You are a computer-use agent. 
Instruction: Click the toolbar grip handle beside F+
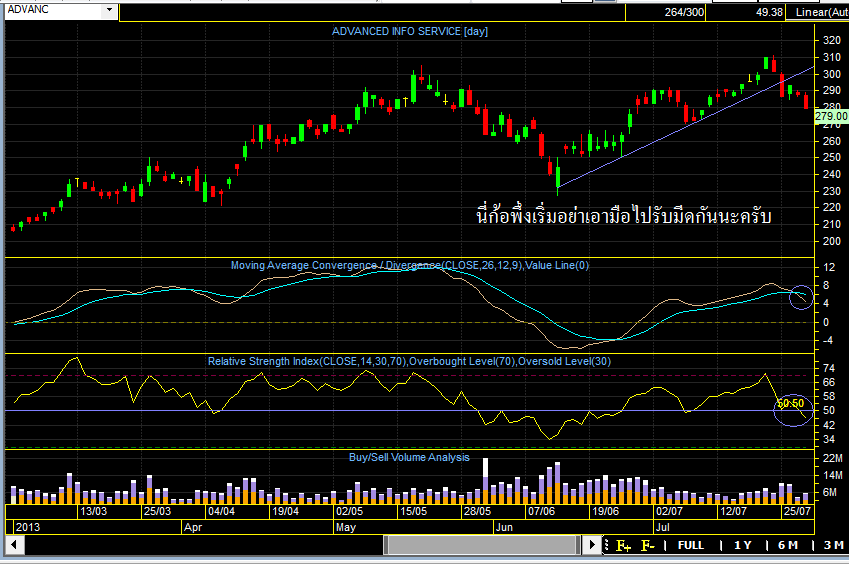pos(606,545)
